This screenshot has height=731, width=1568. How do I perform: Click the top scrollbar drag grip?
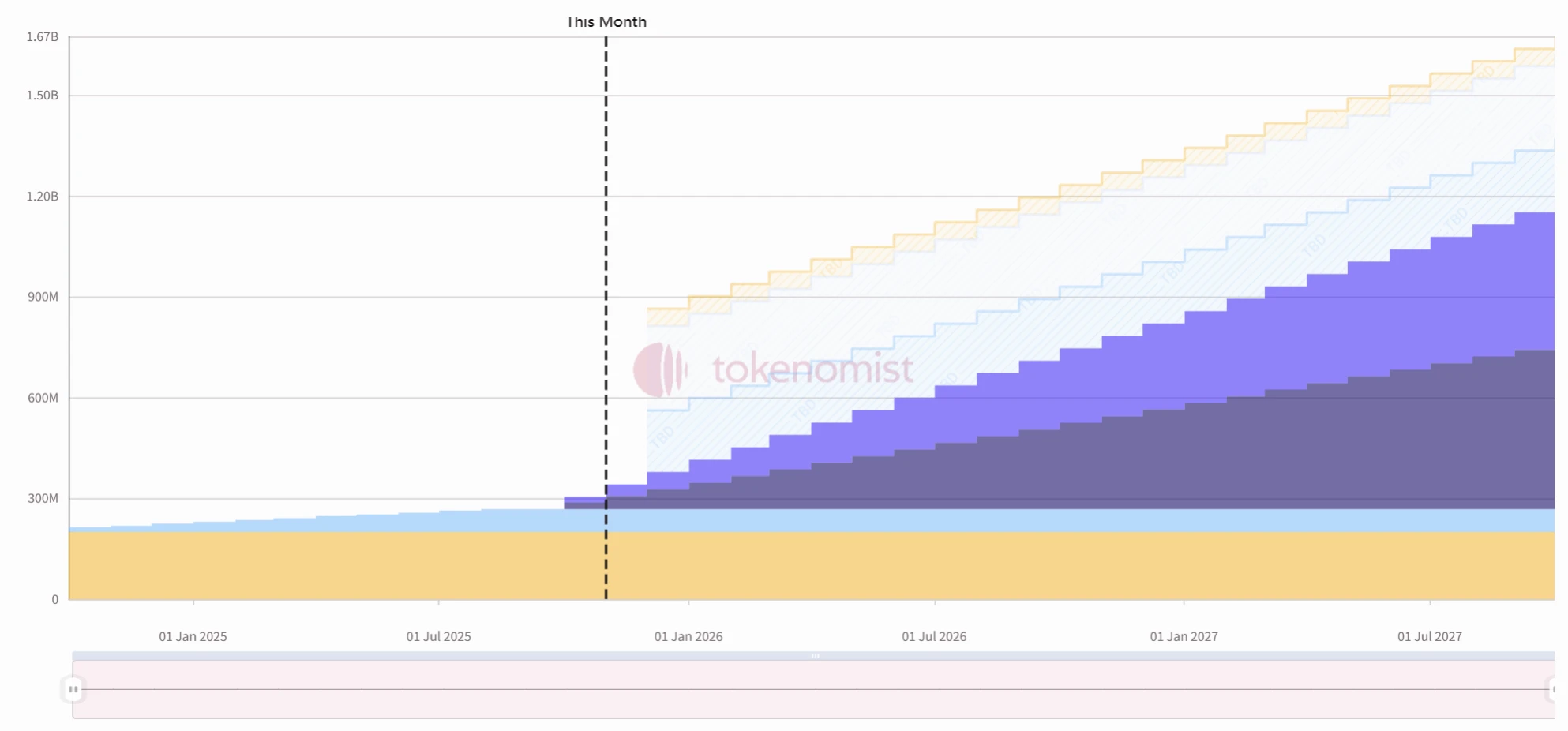(813, 655)
